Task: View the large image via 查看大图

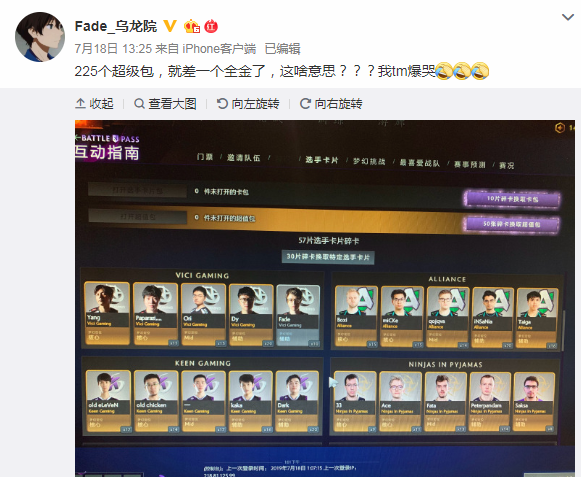Action: tap(165, 104)
